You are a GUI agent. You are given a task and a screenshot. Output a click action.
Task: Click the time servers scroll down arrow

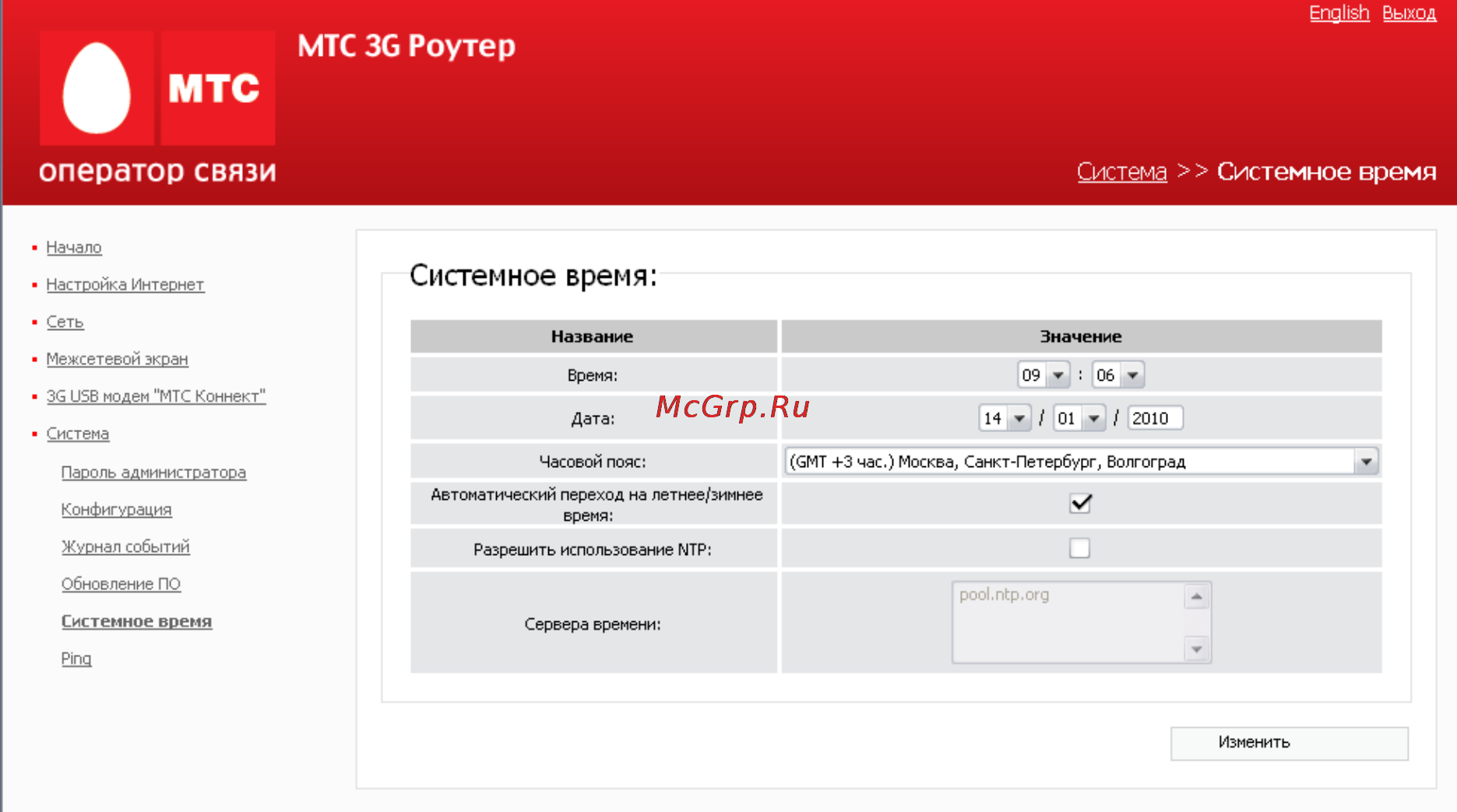coord(1197,649)
